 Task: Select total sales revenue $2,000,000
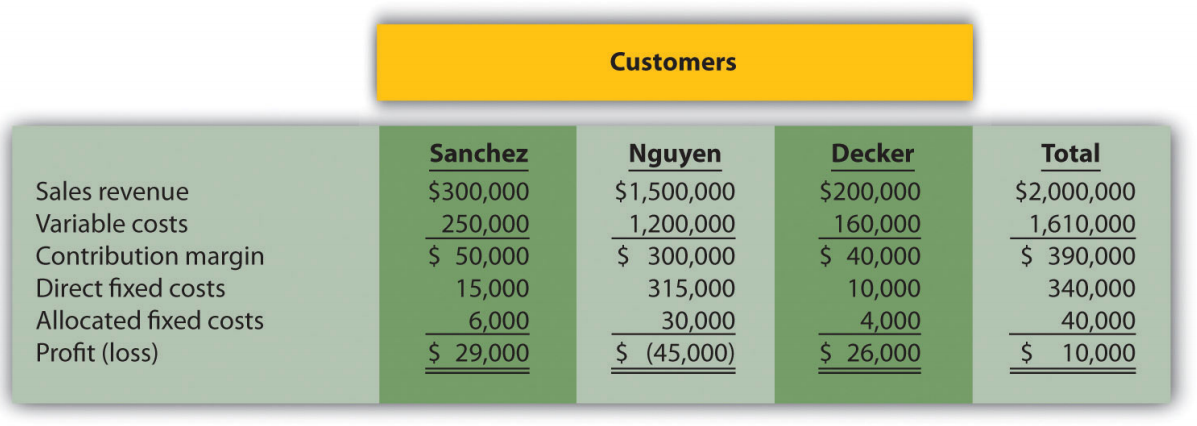click(x=1073, y=190)
